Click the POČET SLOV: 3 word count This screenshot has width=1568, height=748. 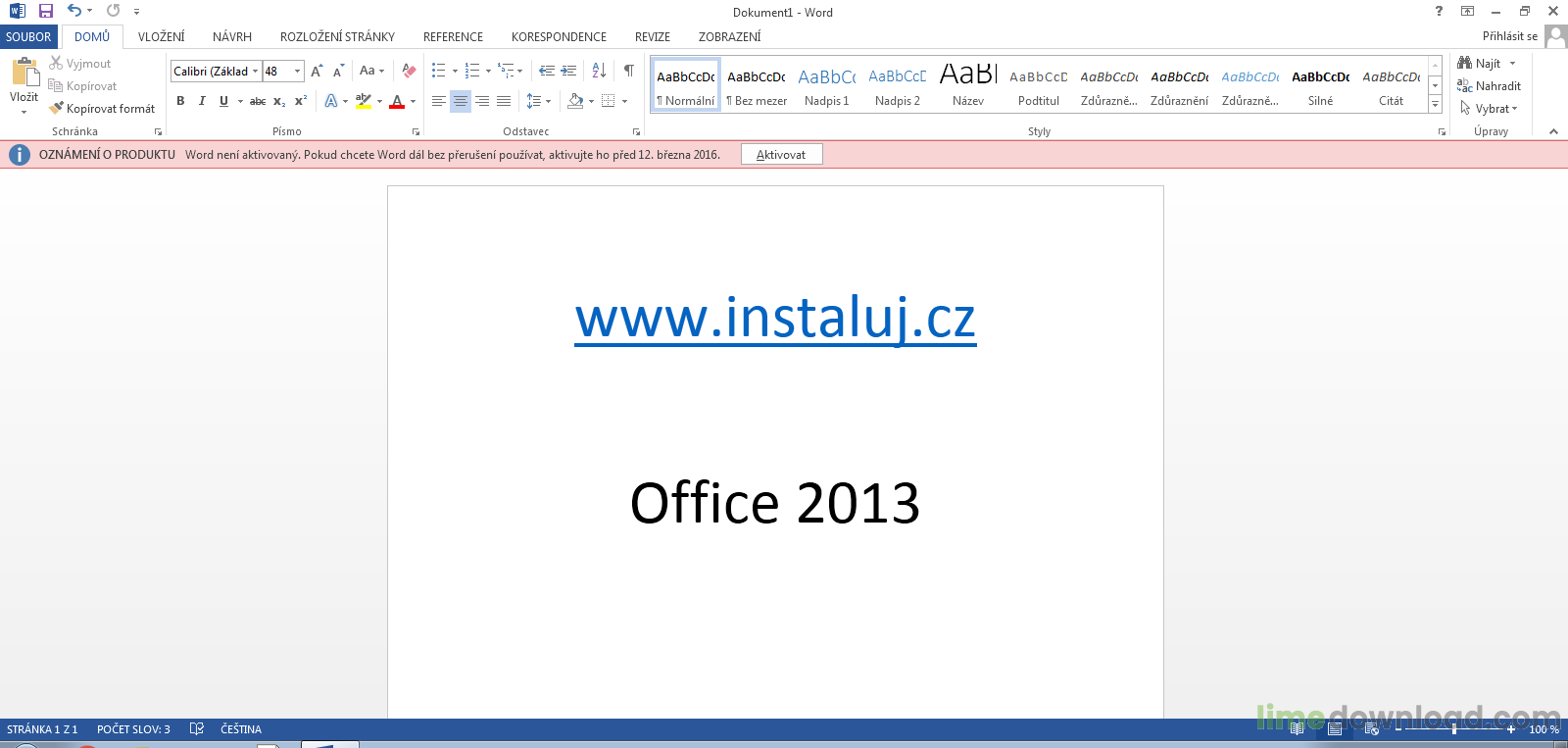pyautogui.click(x=133, y=729)
